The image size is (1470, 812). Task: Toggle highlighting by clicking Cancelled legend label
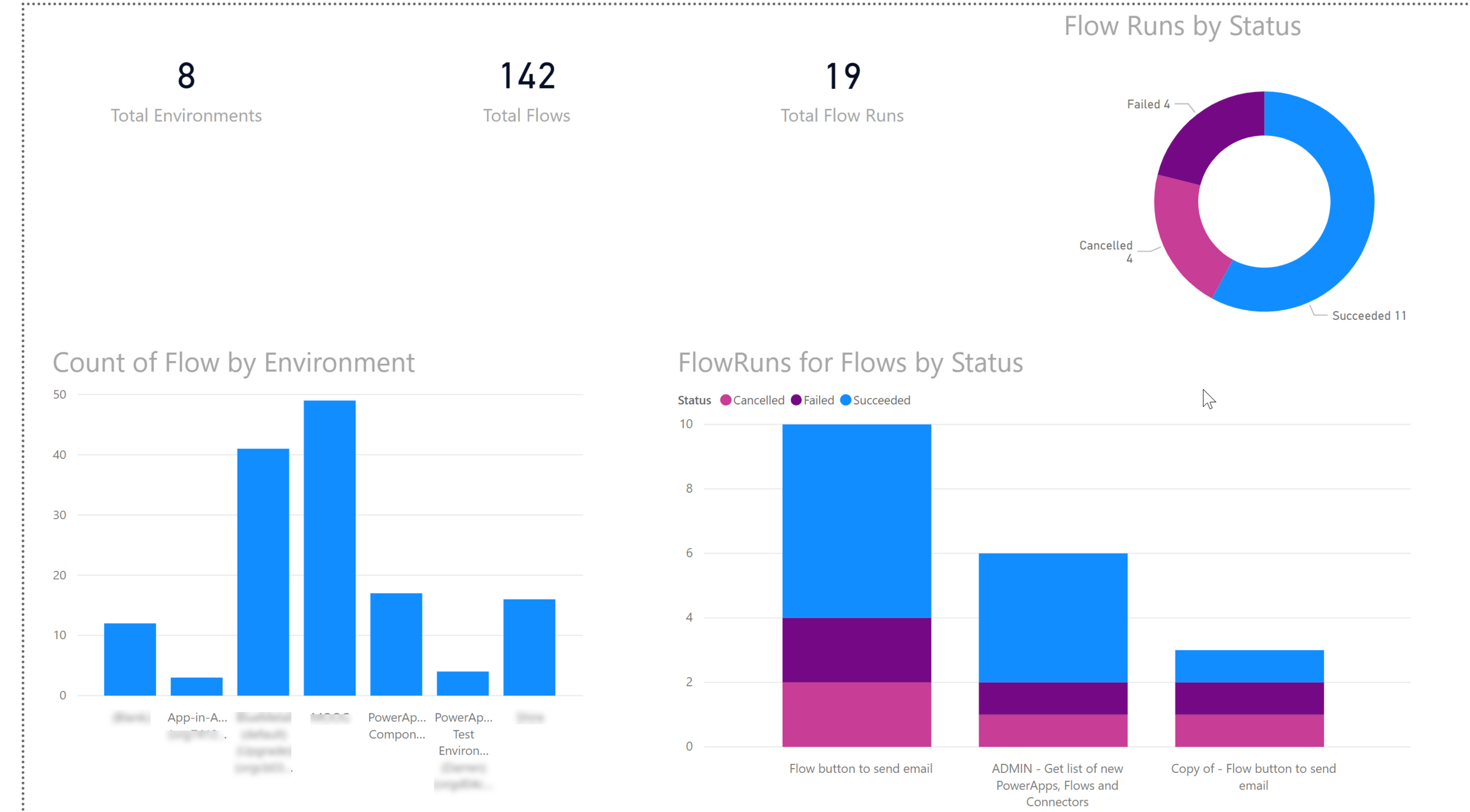point(760,400)
